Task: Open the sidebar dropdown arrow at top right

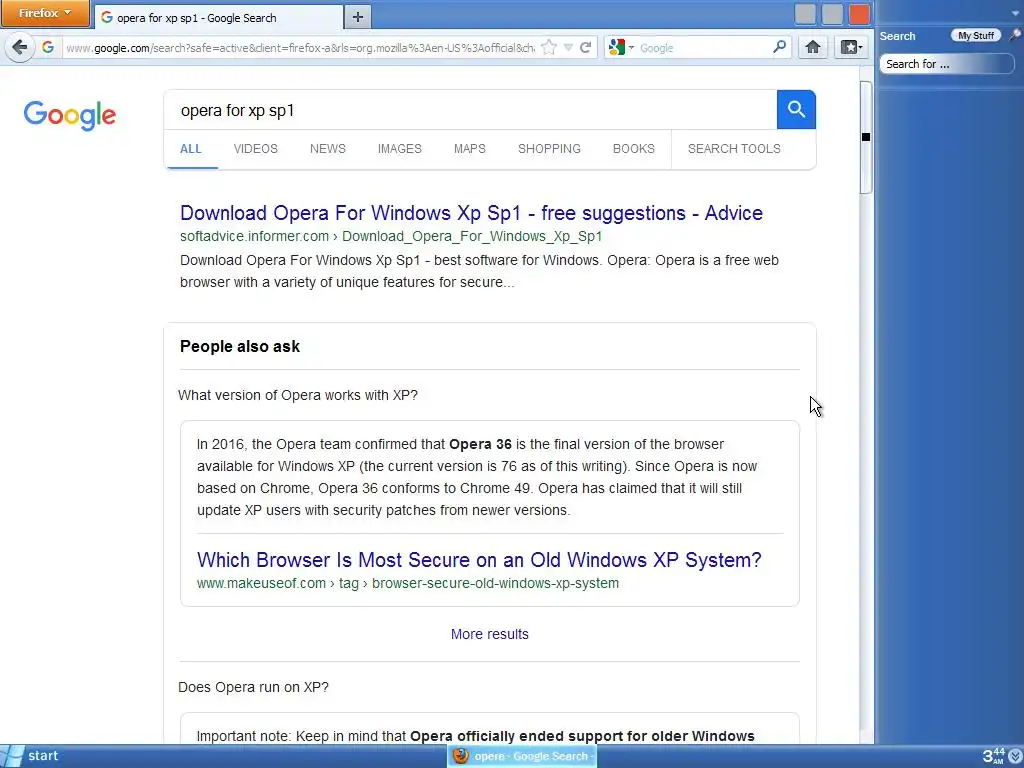Action: click(x=1015, y=13)
